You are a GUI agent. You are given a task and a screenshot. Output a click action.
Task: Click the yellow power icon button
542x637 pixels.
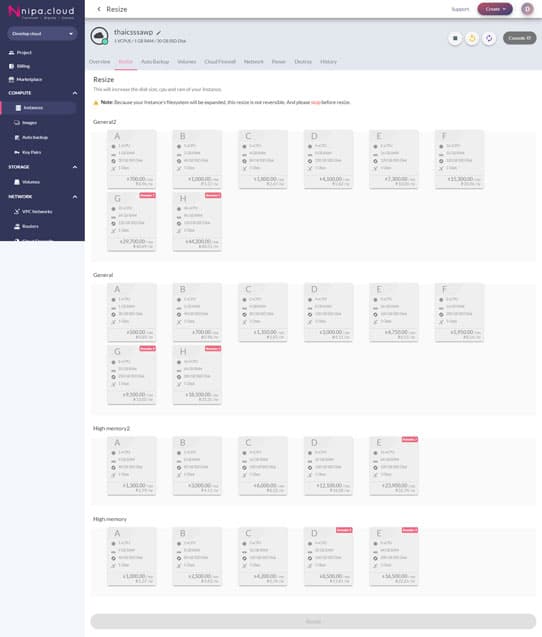472,38
